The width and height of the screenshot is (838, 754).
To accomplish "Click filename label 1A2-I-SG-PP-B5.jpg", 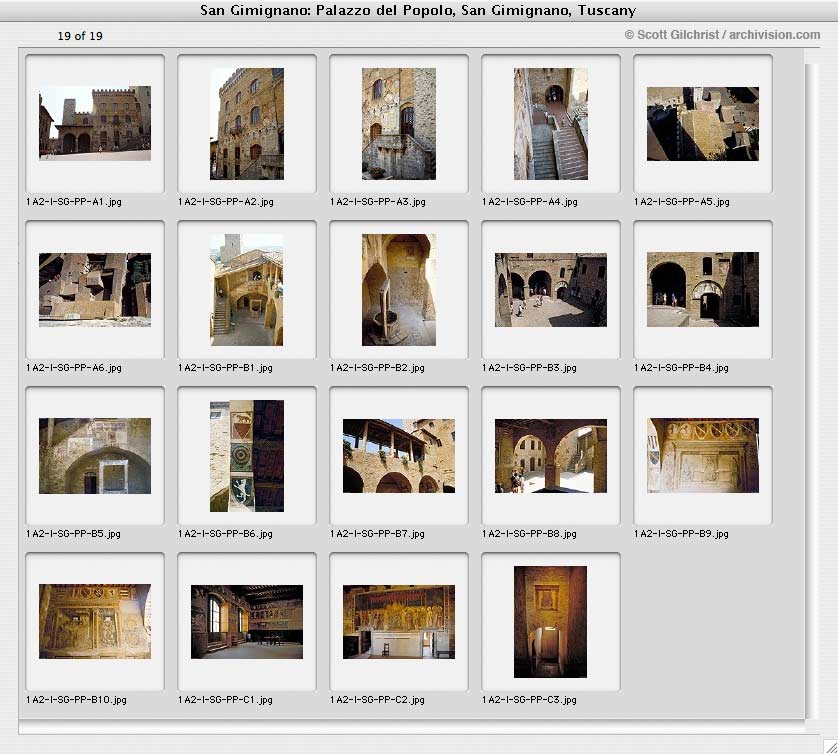I will pos(73,534).
